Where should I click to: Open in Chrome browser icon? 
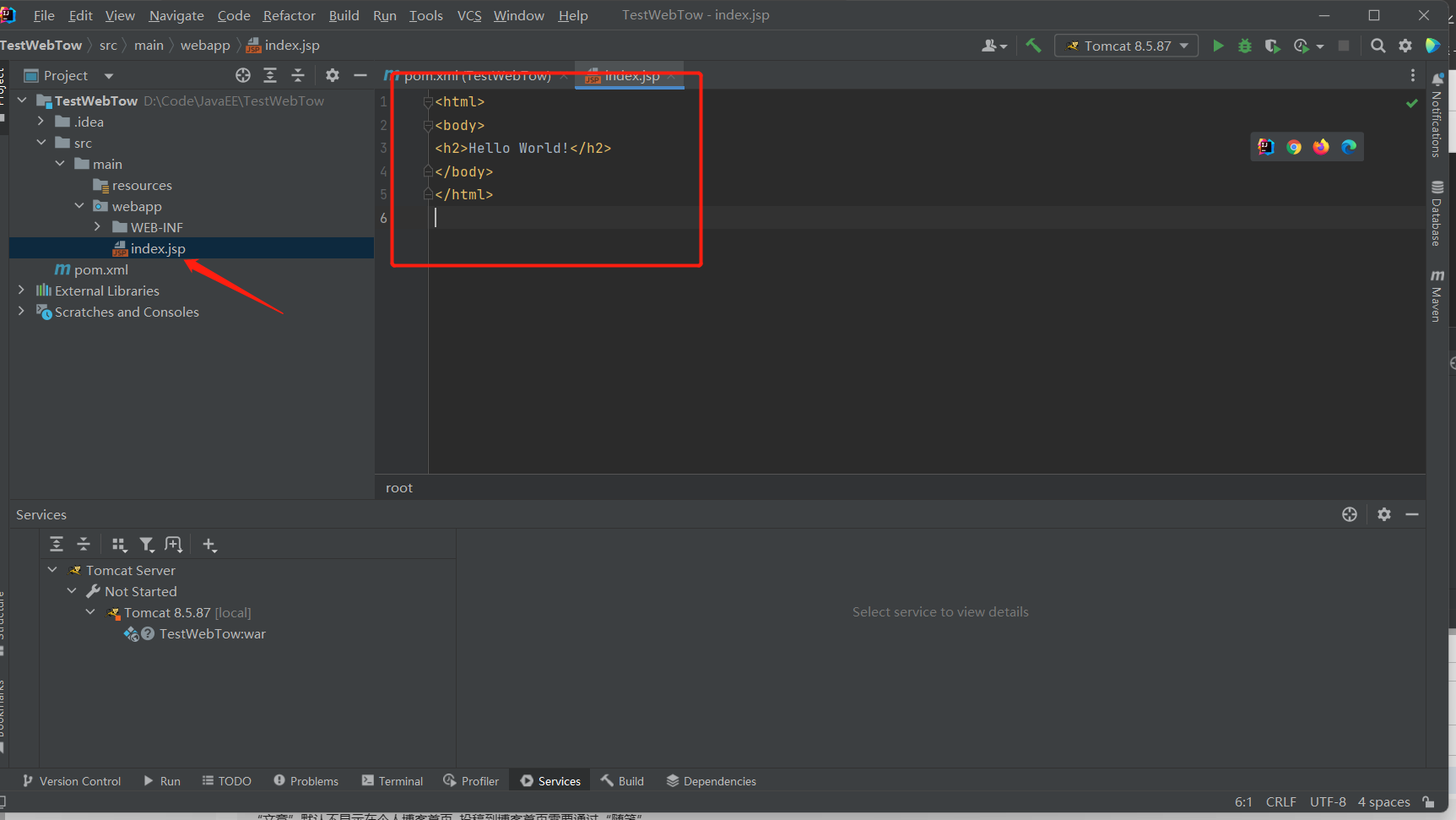pyautogui.click(x=1294, y=147)
